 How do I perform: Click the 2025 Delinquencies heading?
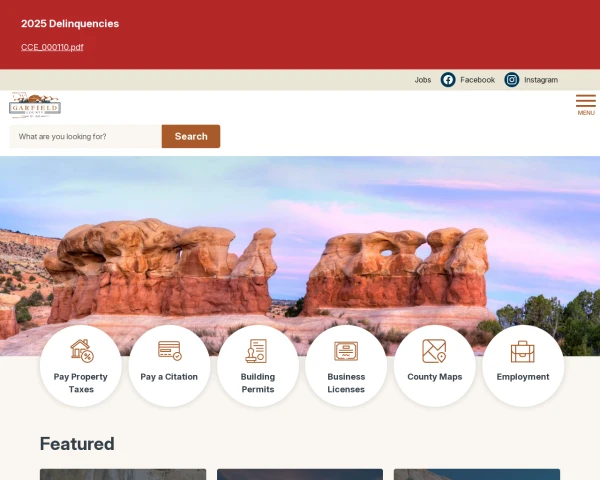tap(70, 24)
